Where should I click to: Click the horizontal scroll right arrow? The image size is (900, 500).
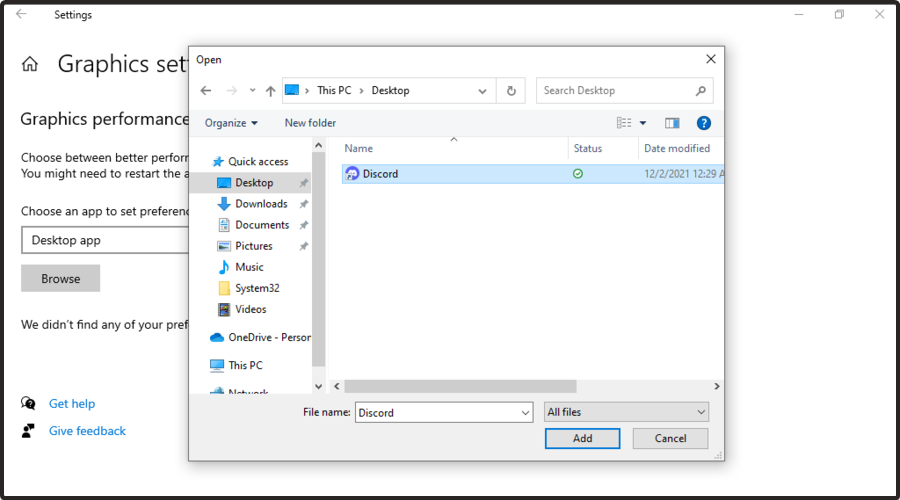tap(716, 386)
